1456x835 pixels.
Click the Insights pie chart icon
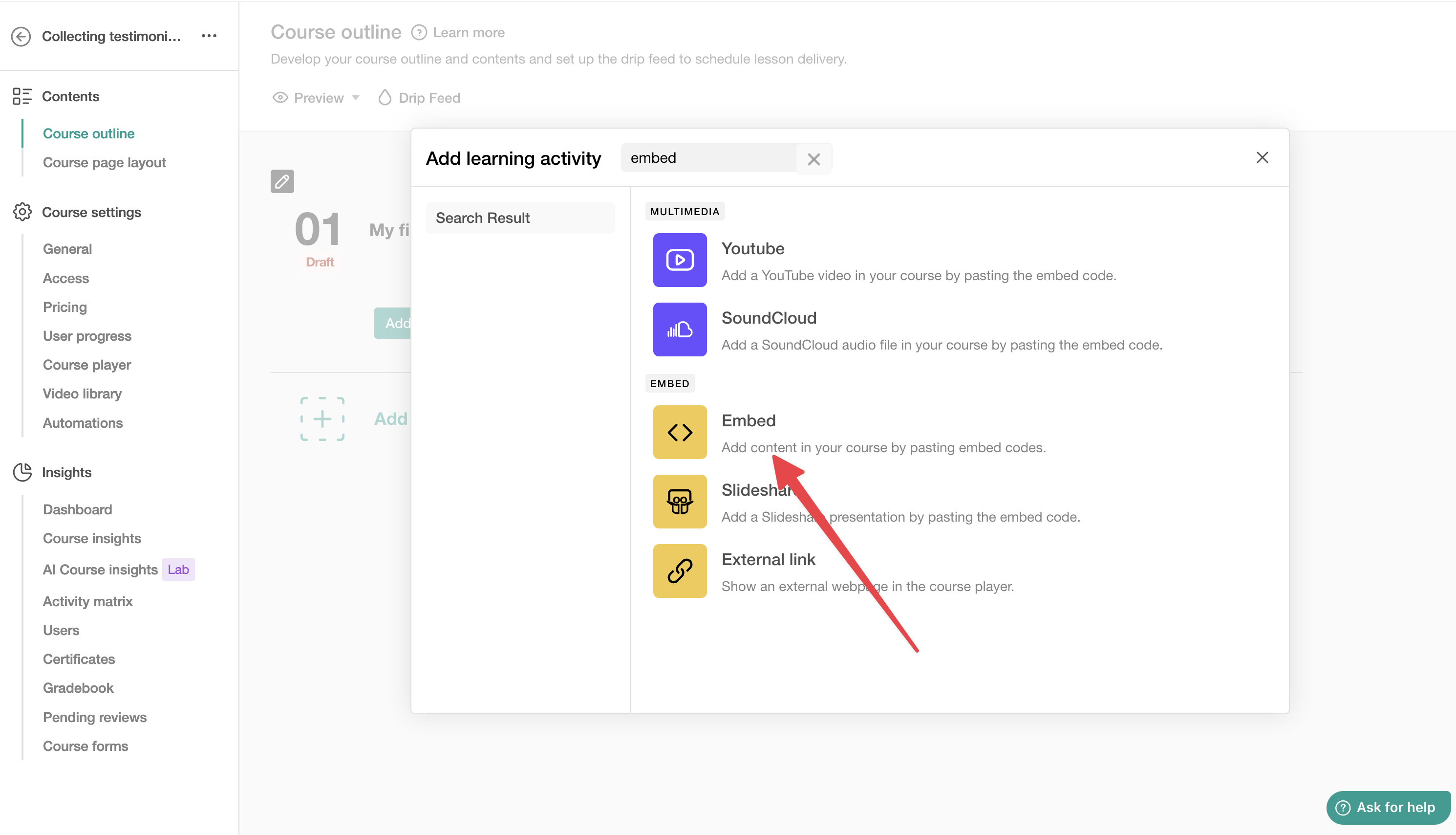tap(22, 472)
